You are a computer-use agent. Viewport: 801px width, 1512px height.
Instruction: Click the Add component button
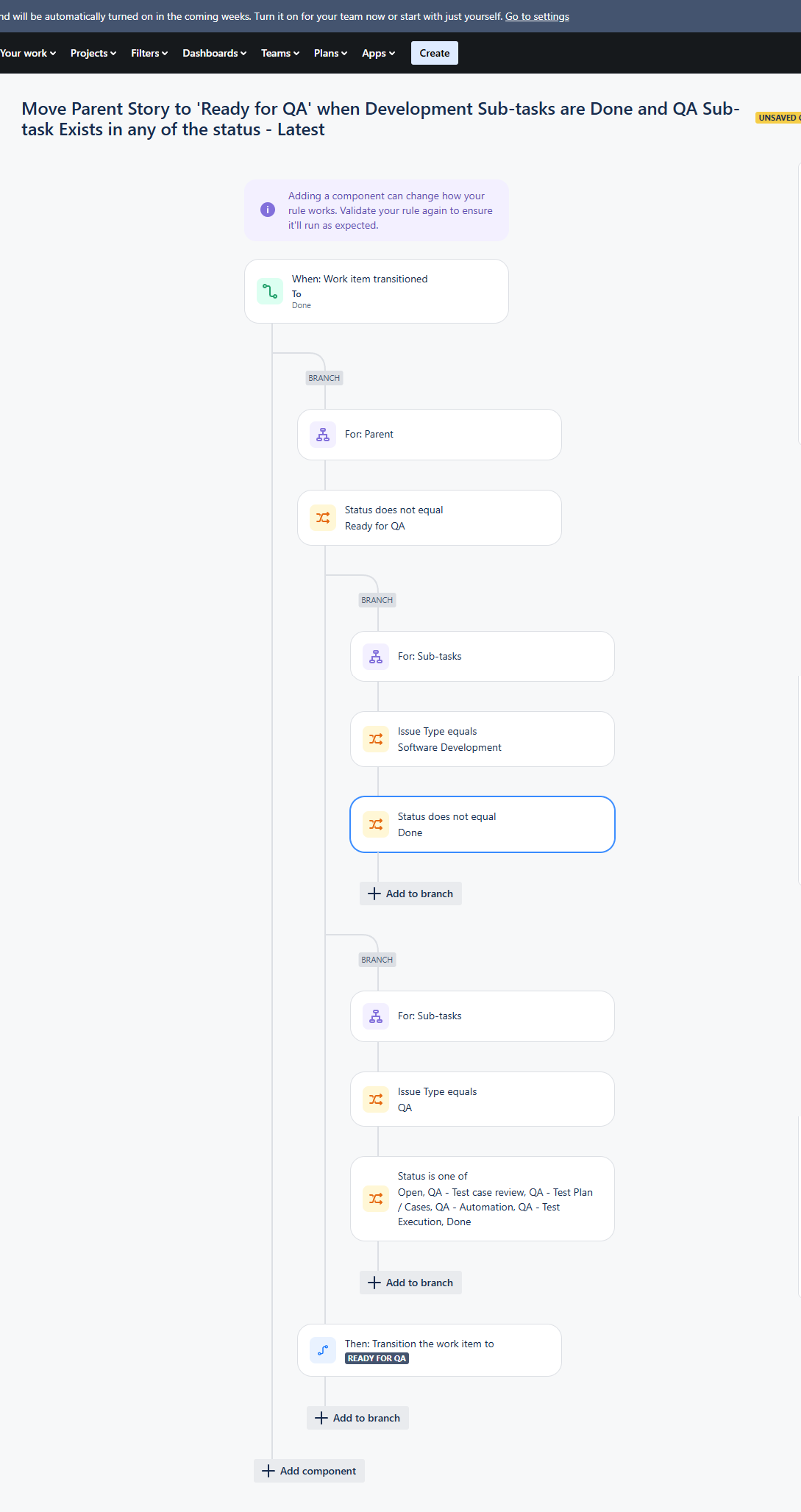(309, 1470)
